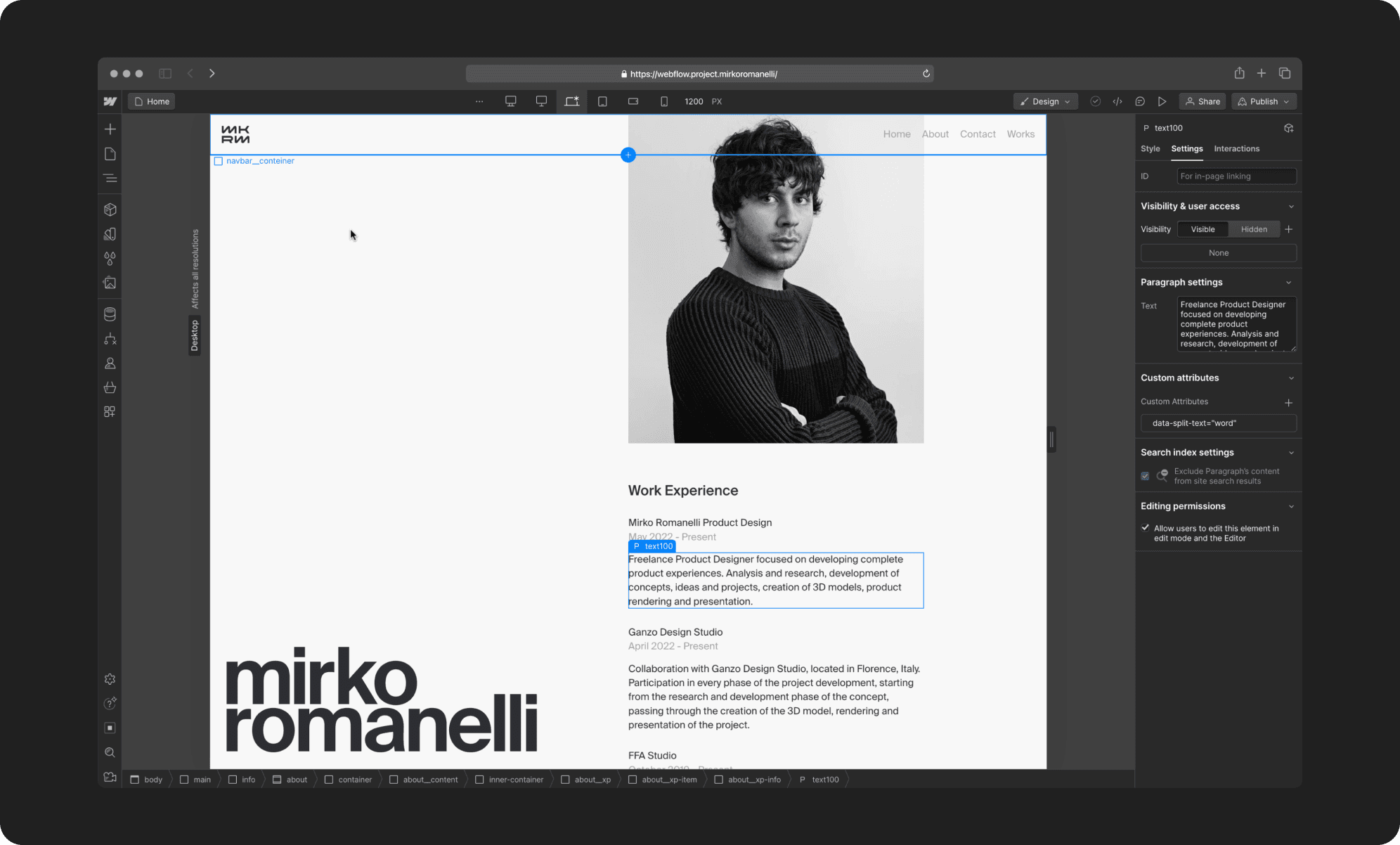Click the None visibility condition button
The height and width of the screenshot is (845, 1400).
point(1218,252)
